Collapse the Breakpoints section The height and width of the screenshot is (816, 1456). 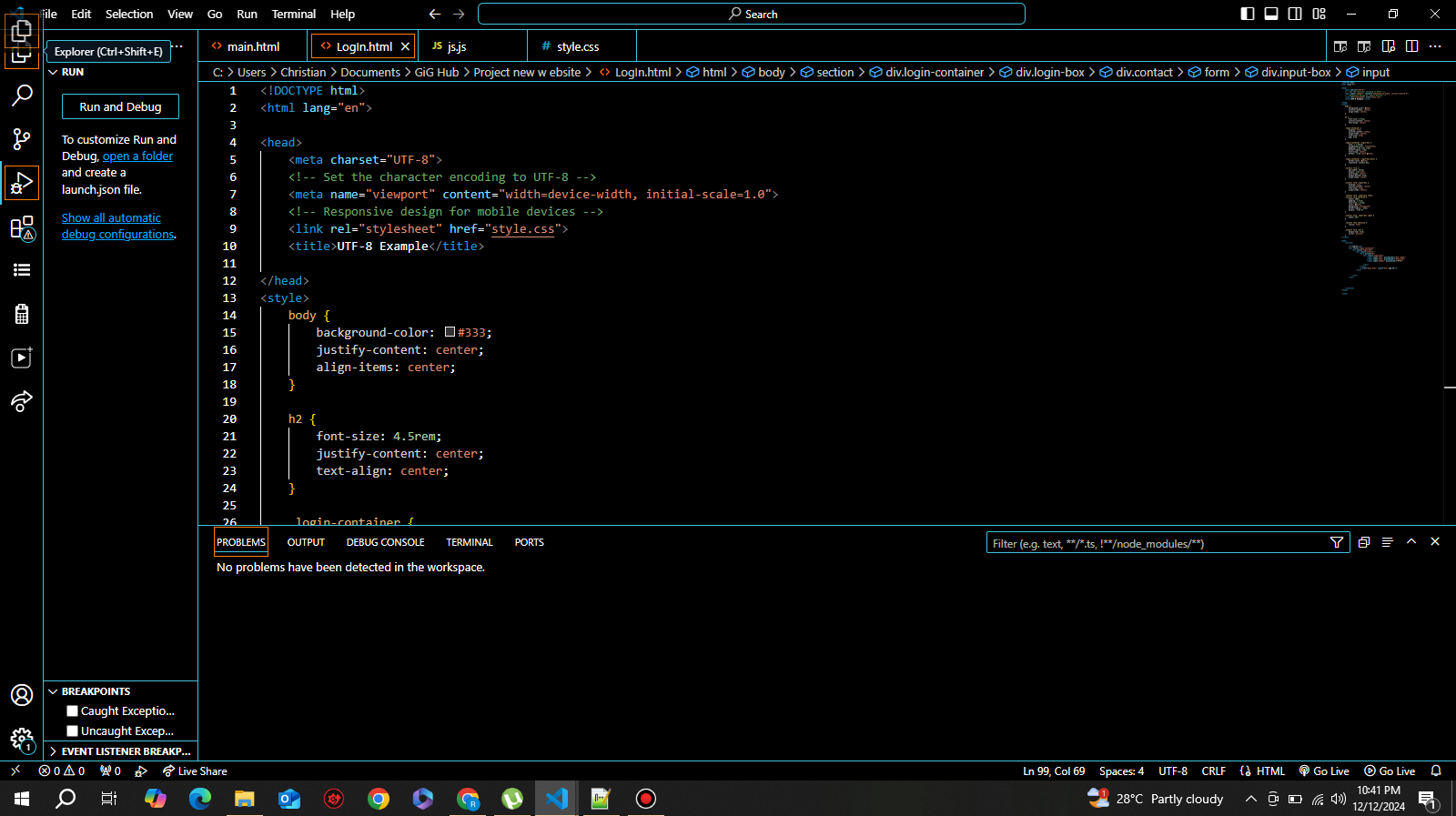coord(96,691)
